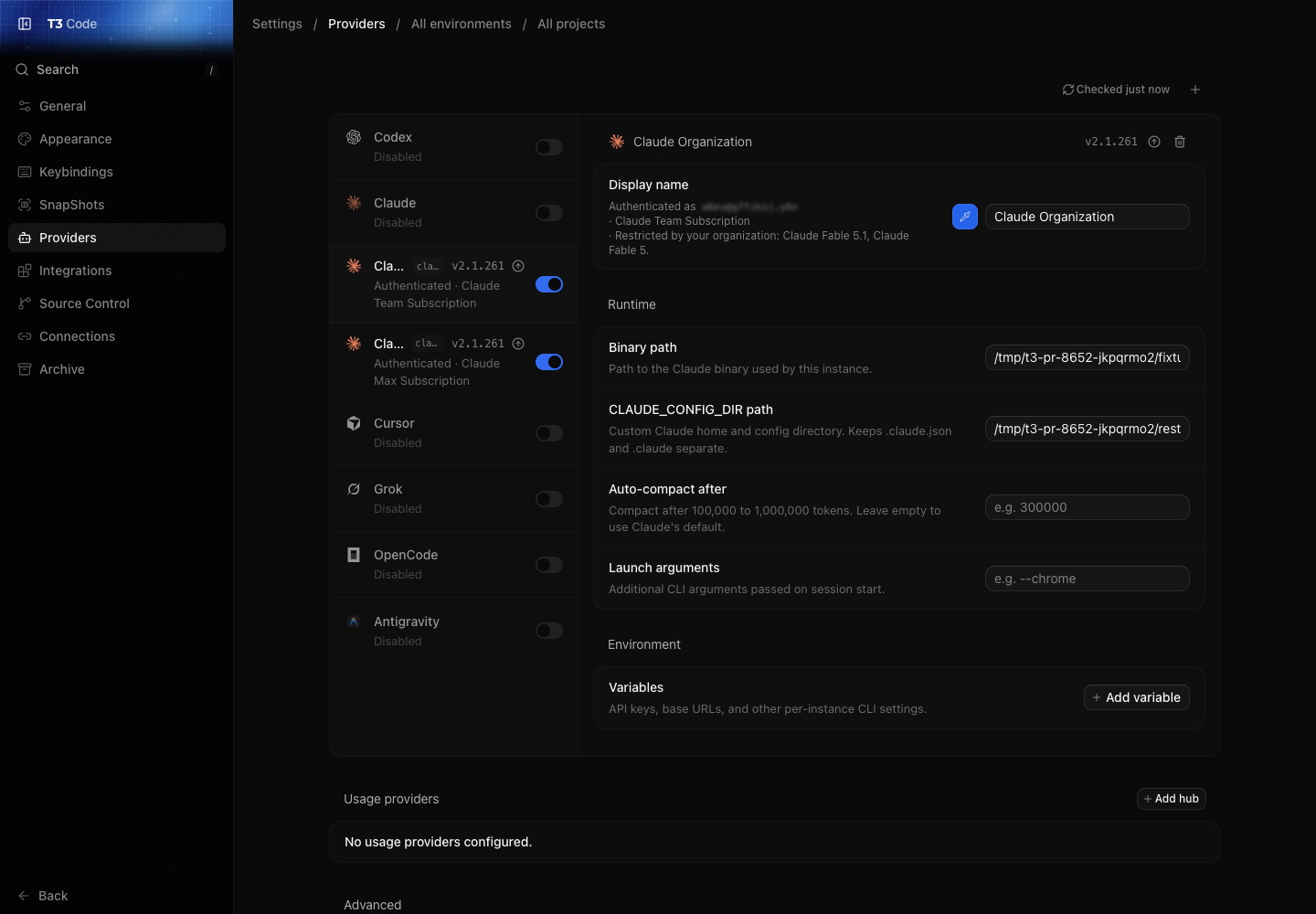Focus the Auto-compact after input

click(x=1088, y=507)
